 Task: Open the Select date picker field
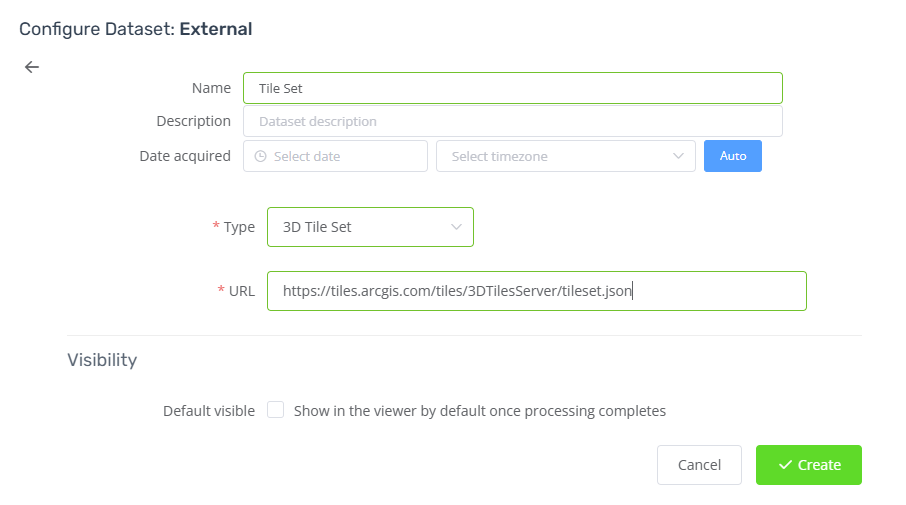pos(335,156)
